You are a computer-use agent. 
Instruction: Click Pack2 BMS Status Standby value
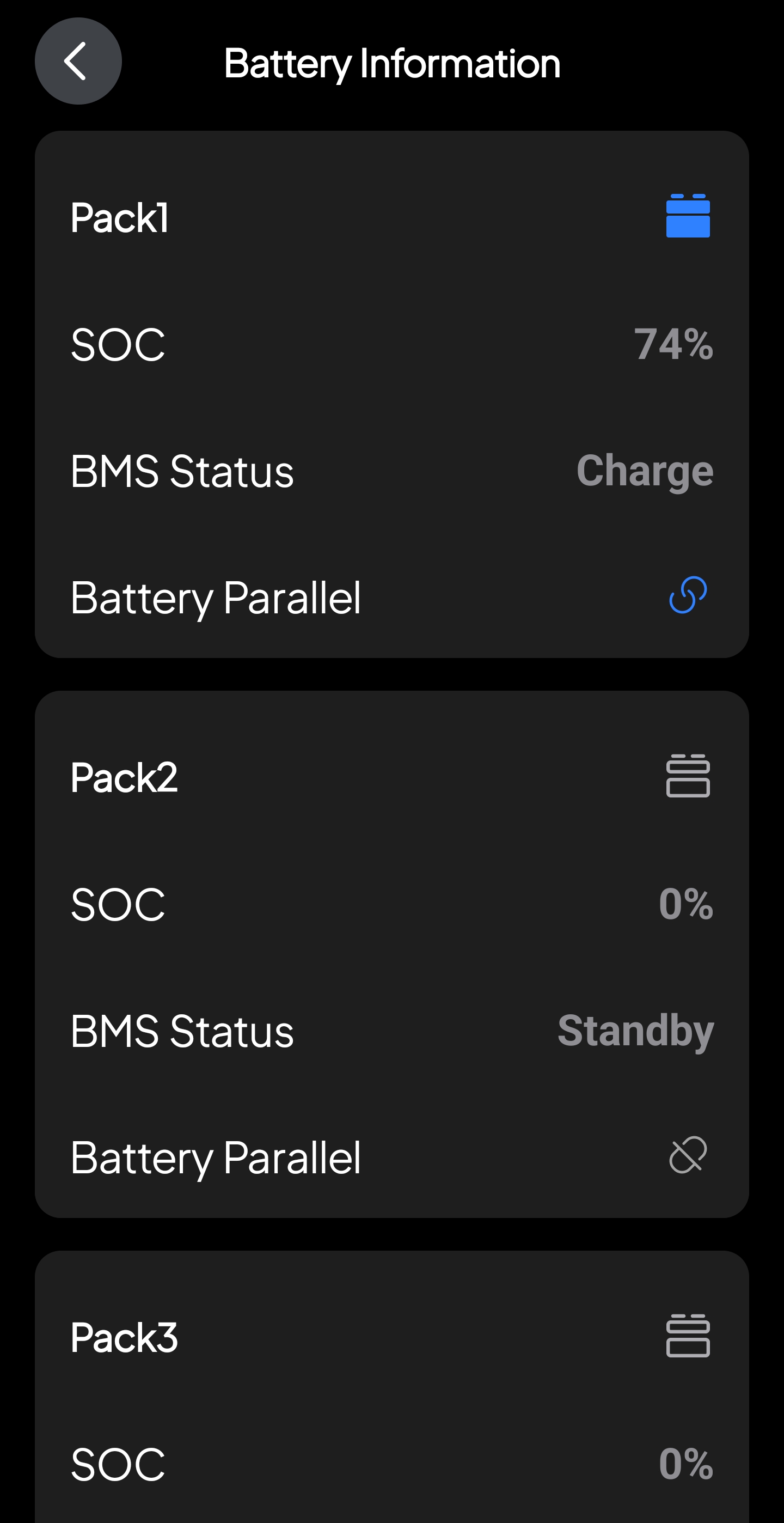click(636, 1031)
